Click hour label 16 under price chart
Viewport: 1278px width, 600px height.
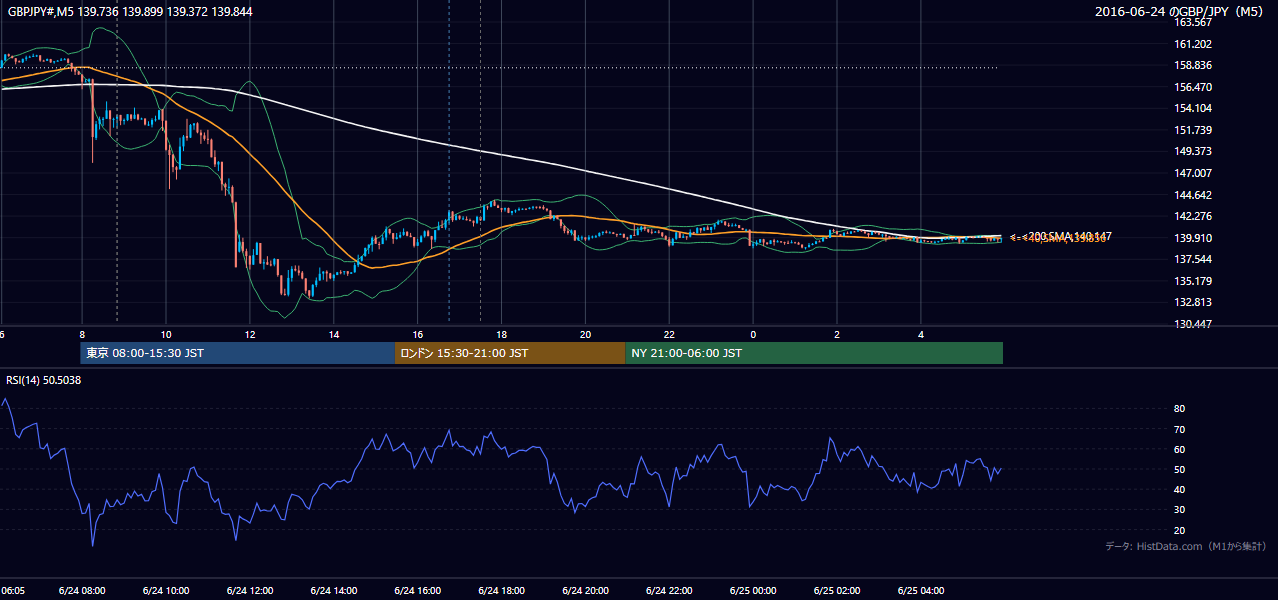click(x=418, y=334)
